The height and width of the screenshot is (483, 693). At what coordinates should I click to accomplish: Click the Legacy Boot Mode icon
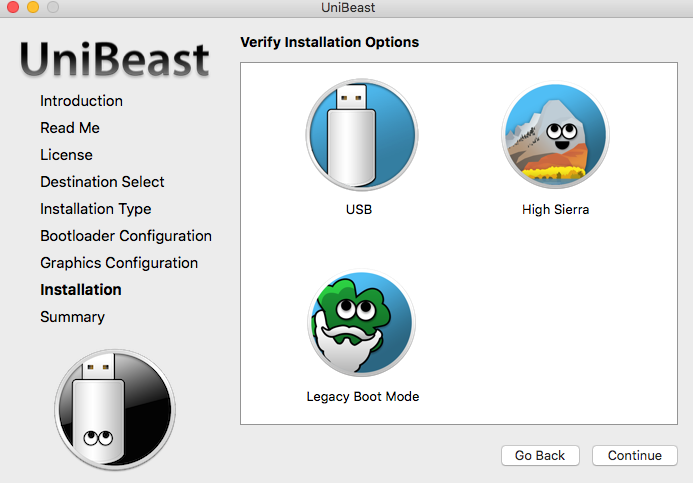[x=361, y=323]
